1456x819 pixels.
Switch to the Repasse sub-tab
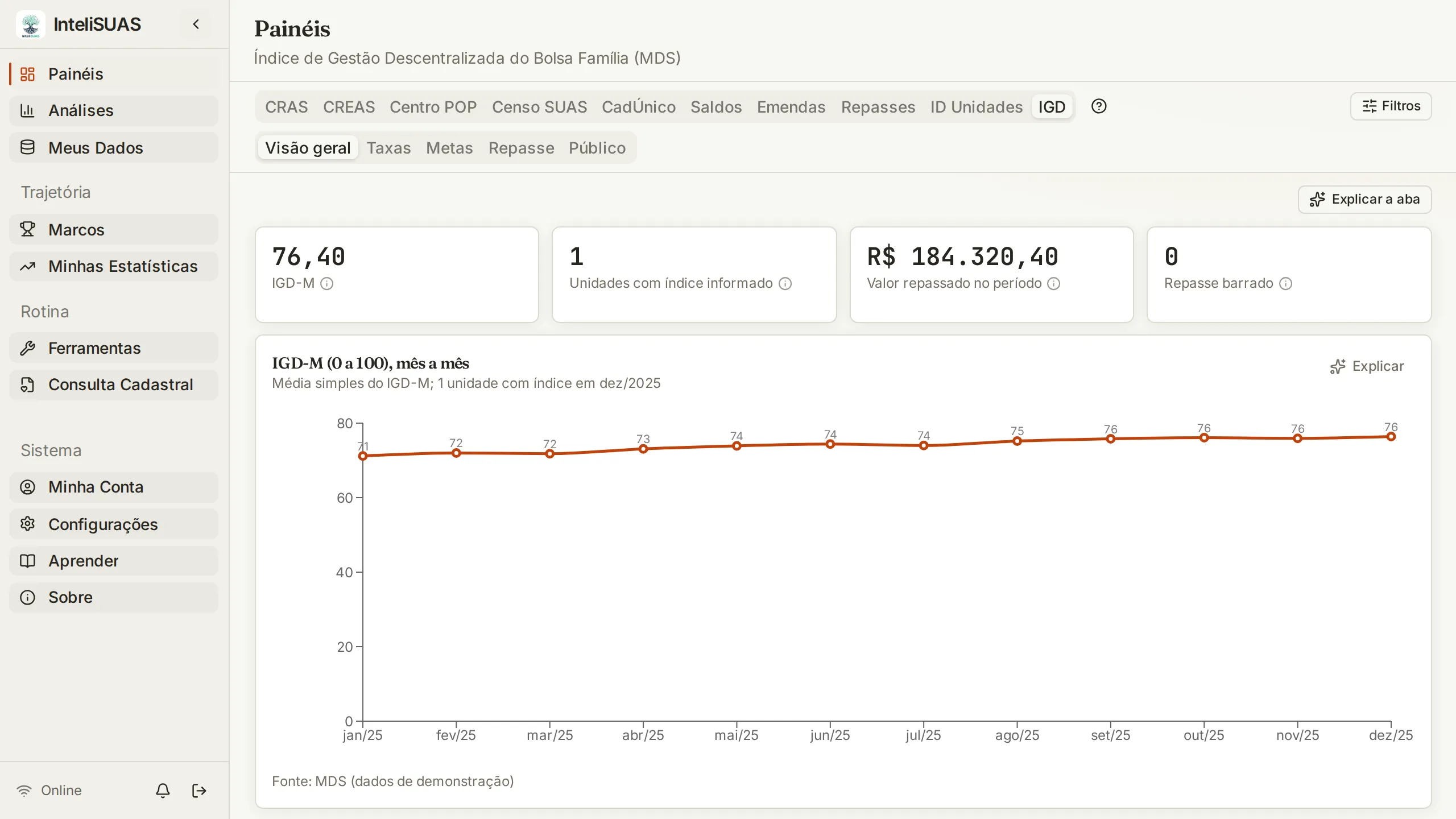[x=521, y=148]
